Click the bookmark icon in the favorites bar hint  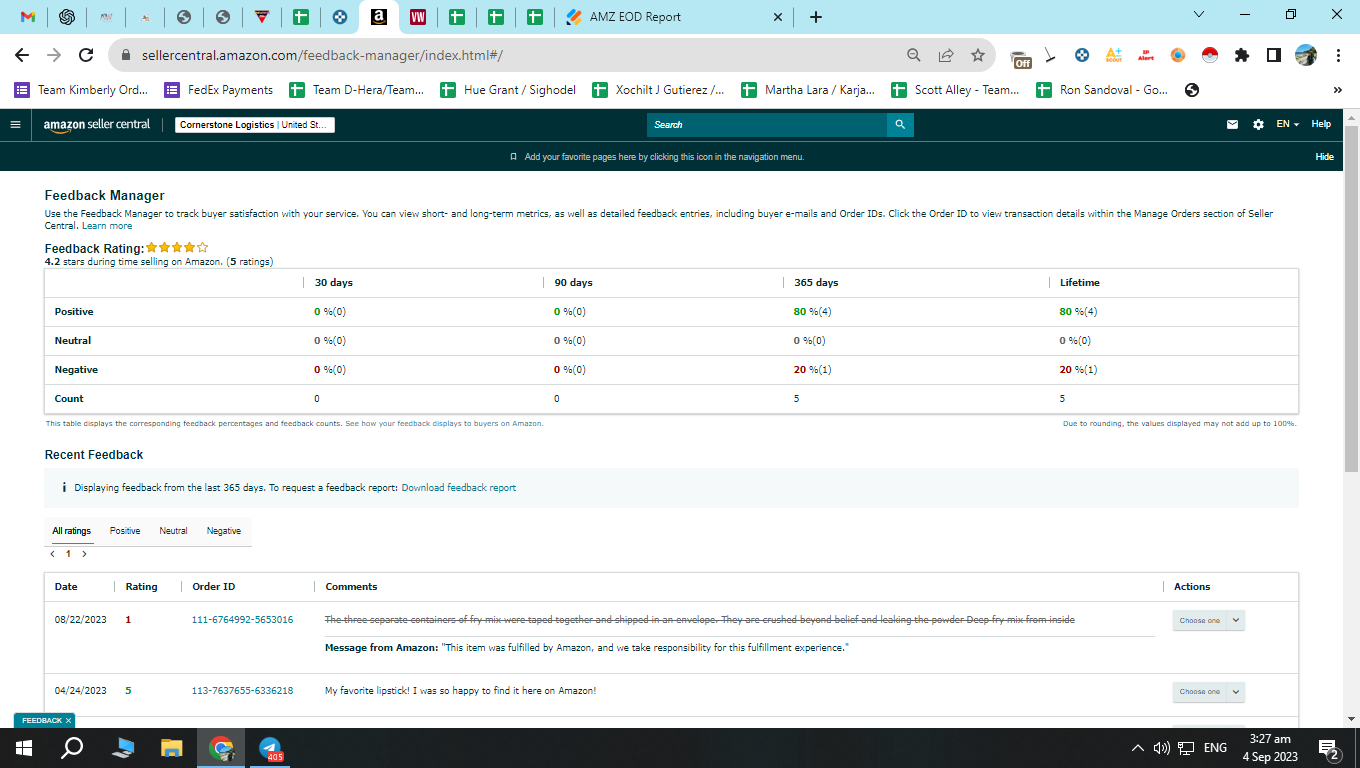click(x=513, y=157)
